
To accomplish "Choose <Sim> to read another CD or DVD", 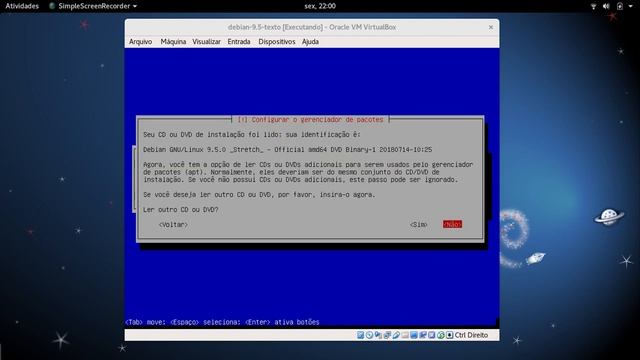I will 419,224.
